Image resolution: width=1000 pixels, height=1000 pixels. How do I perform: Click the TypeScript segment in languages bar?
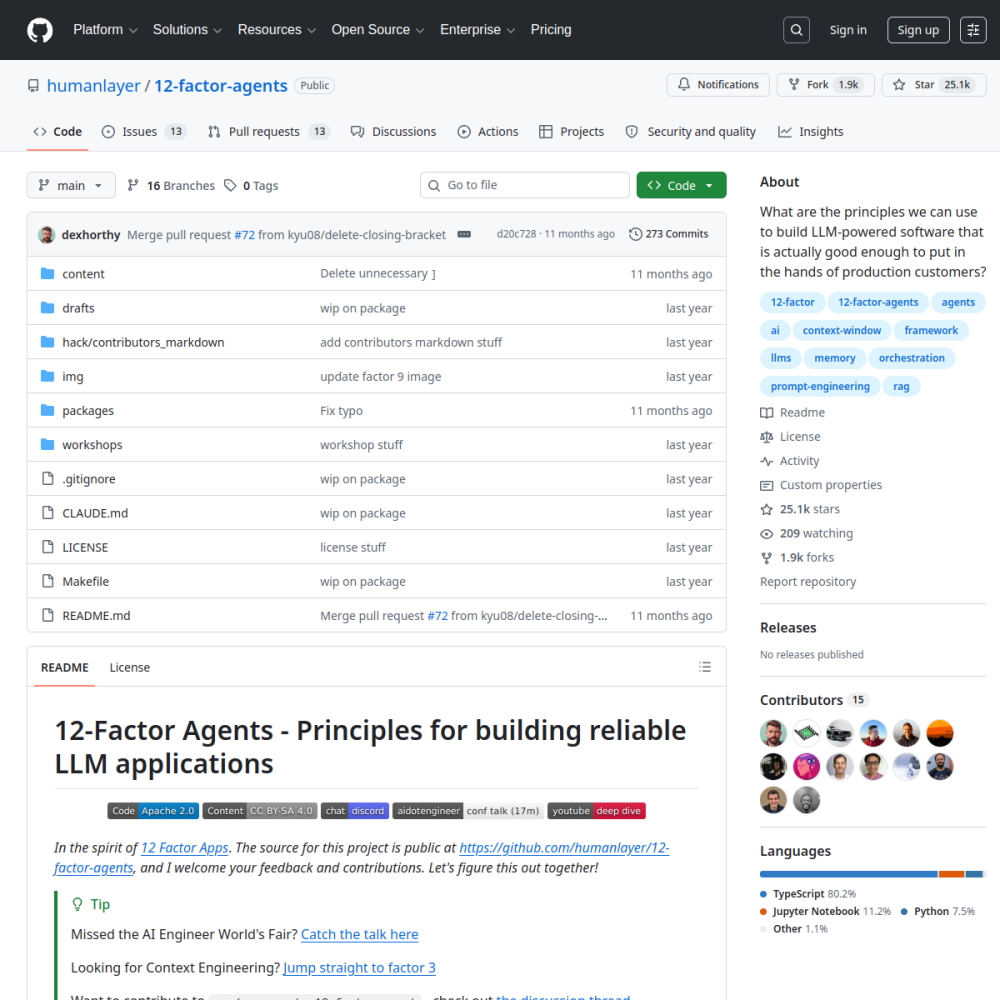[x=848, y=874]
